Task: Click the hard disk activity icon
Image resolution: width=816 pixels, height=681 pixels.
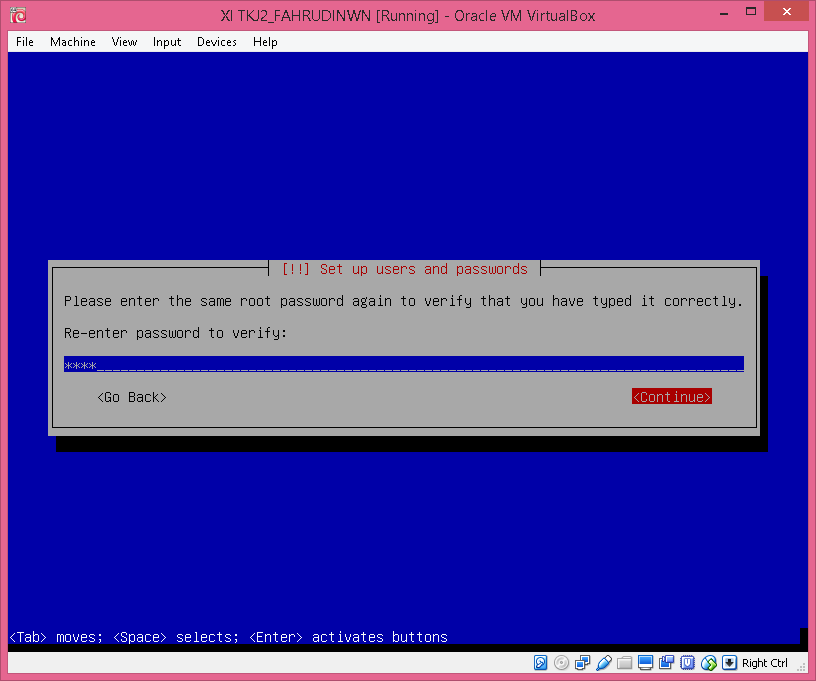Action: tap(540, 662)
